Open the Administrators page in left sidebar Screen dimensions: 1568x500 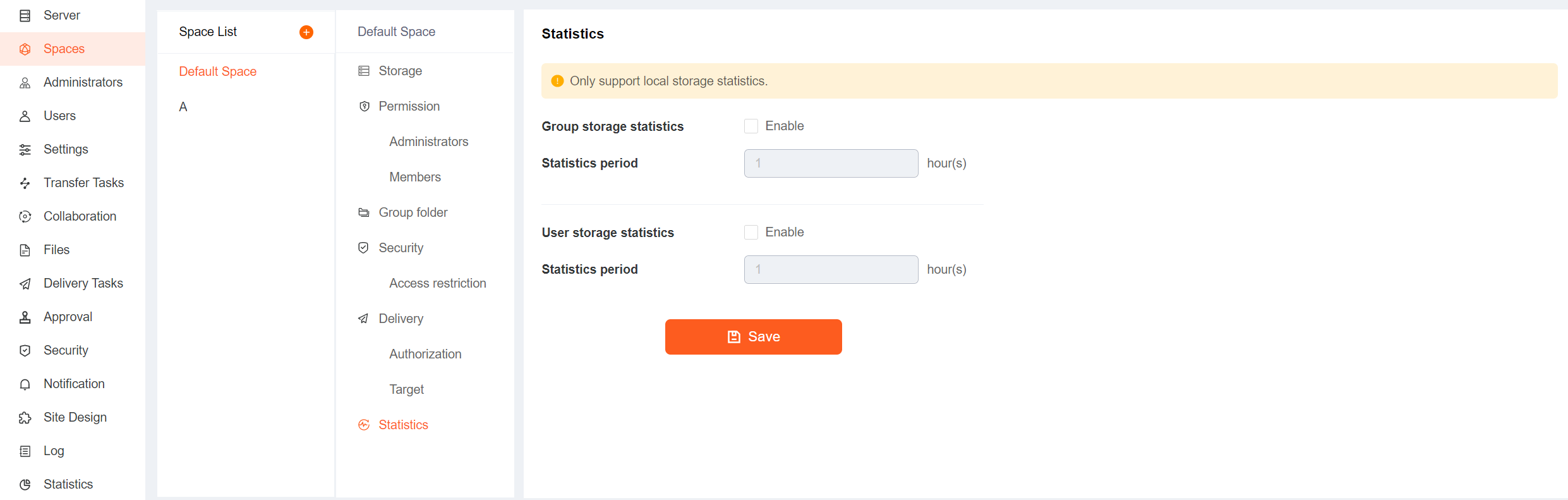tap(83, 82)
